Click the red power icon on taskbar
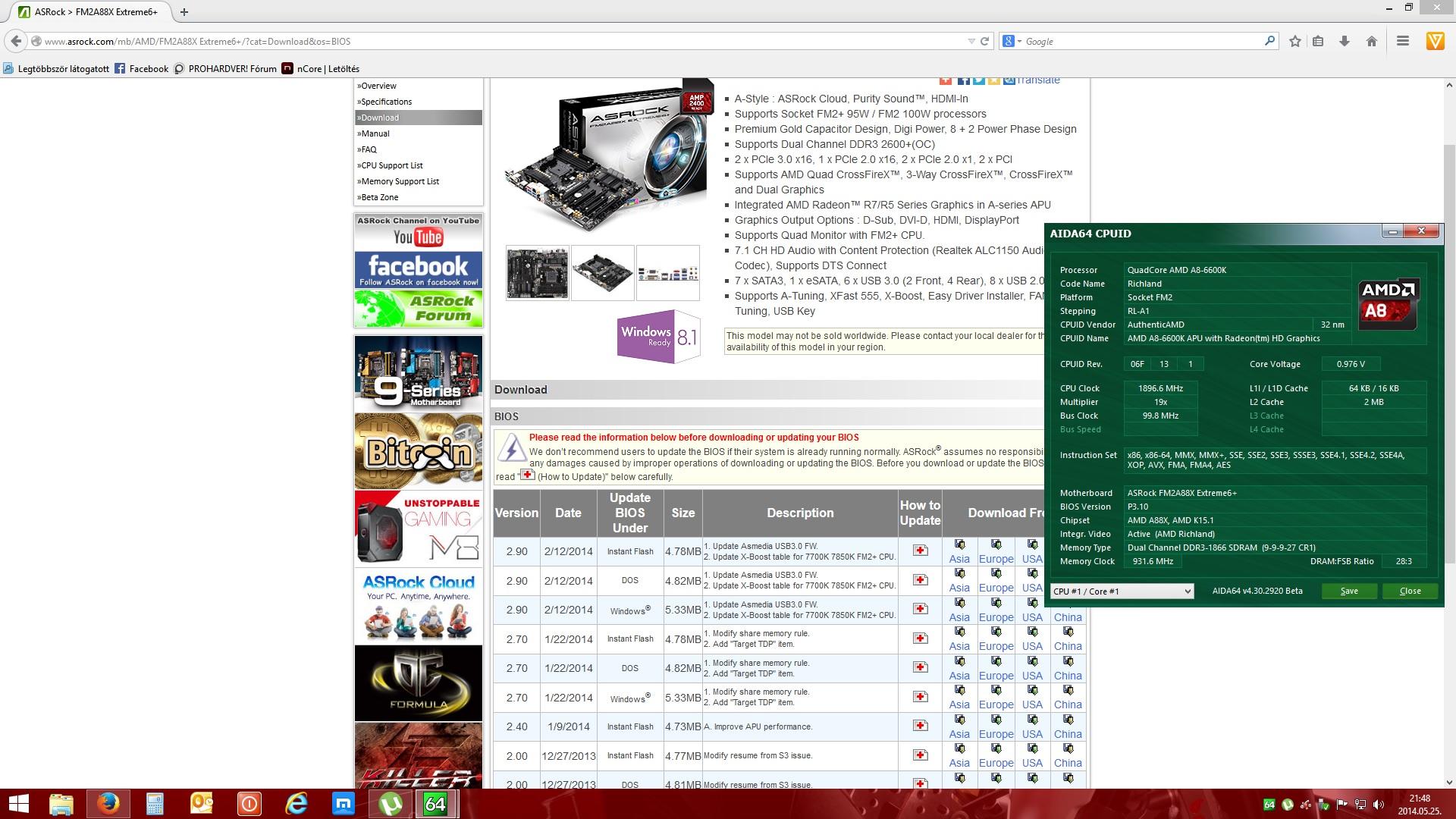The width and height of the screenshot is (1456, 819). [x=249, y=804]
